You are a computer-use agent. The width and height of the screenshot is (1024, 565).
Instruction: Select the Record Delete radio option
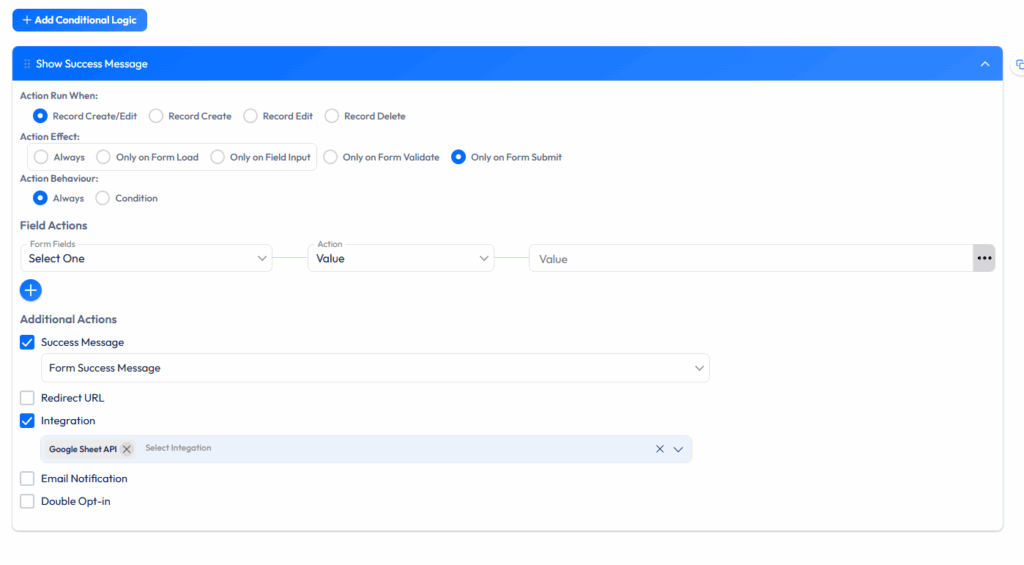click(x=332, y=116)
